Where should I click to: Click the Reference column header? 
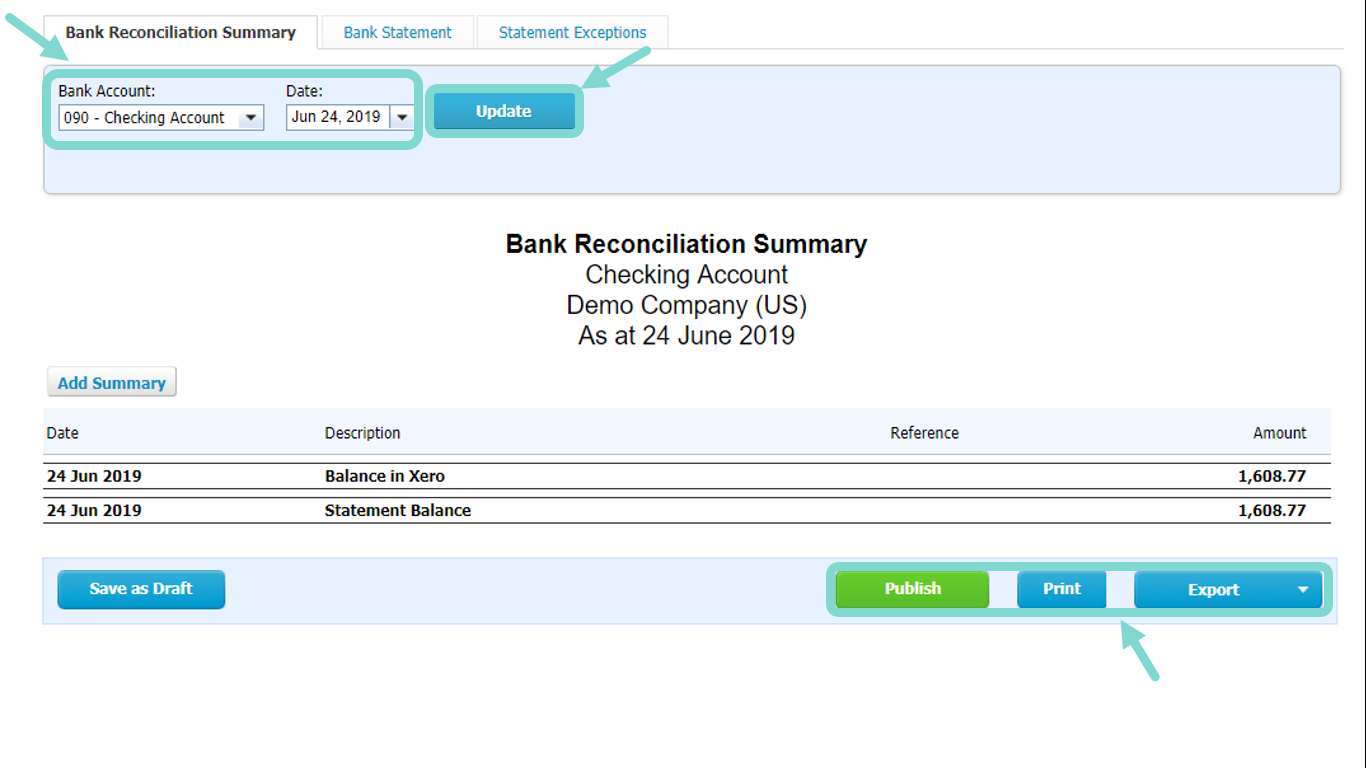[924, 433]
